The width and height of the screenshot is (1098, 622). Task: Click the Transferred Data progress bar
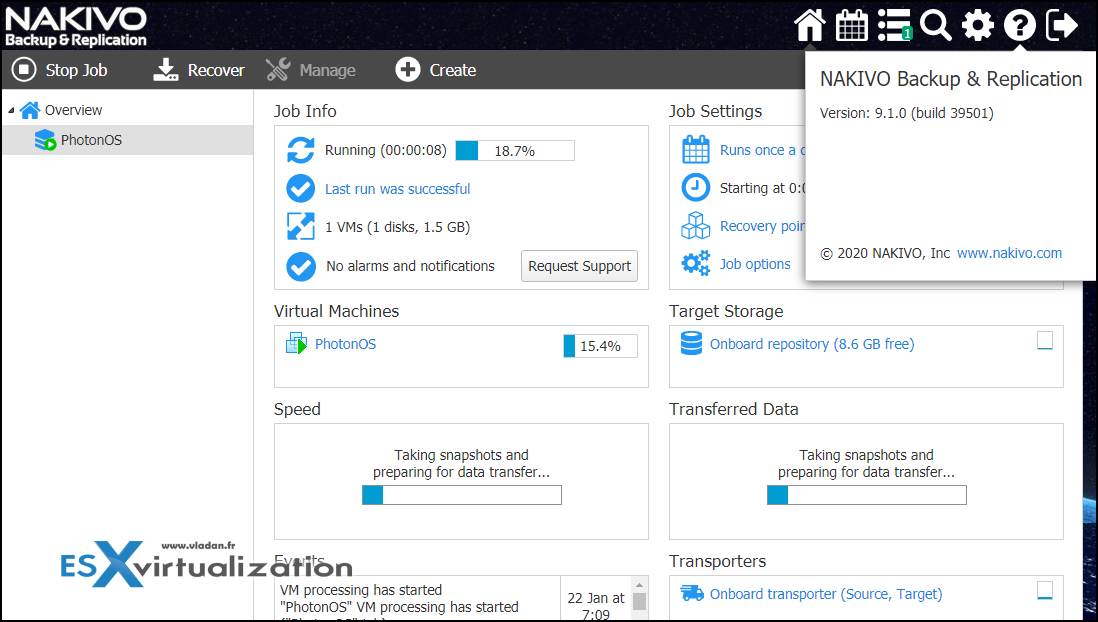[x=866, y=495]
